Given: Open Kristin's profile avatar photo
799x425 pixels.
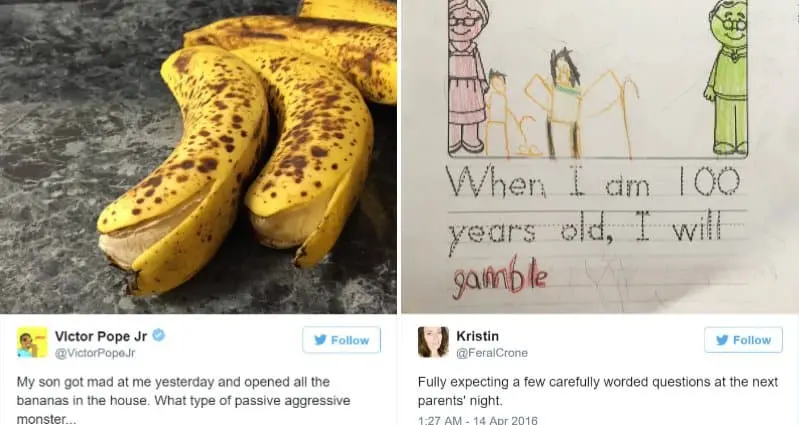Looking at the screenshot, I should (433, 342).
